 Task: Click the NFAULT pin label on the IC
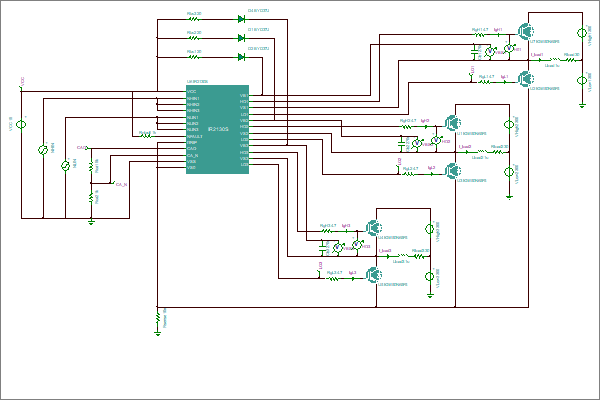195,136
